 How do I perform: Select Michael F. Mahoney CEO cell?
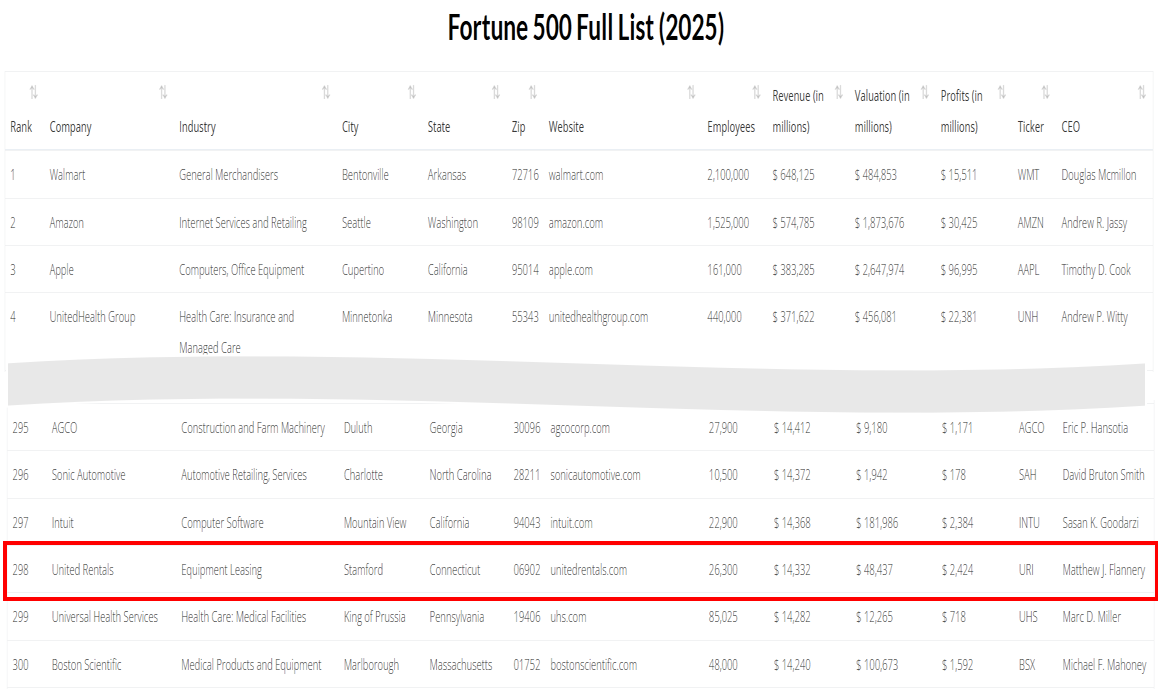point(1105,665)
